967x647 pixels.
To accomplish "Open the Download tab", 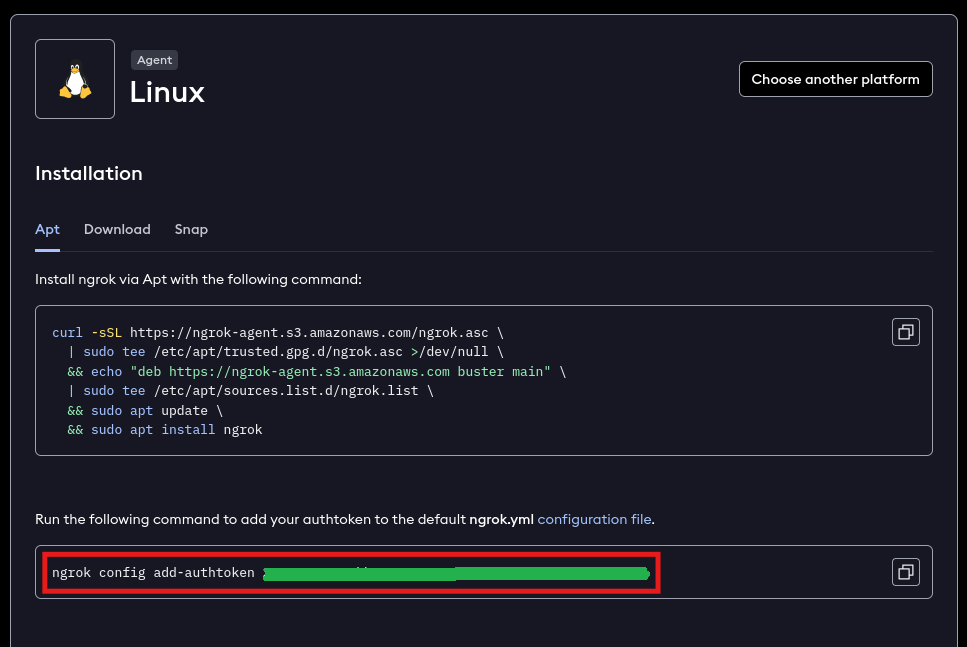I will pos(117,229).
